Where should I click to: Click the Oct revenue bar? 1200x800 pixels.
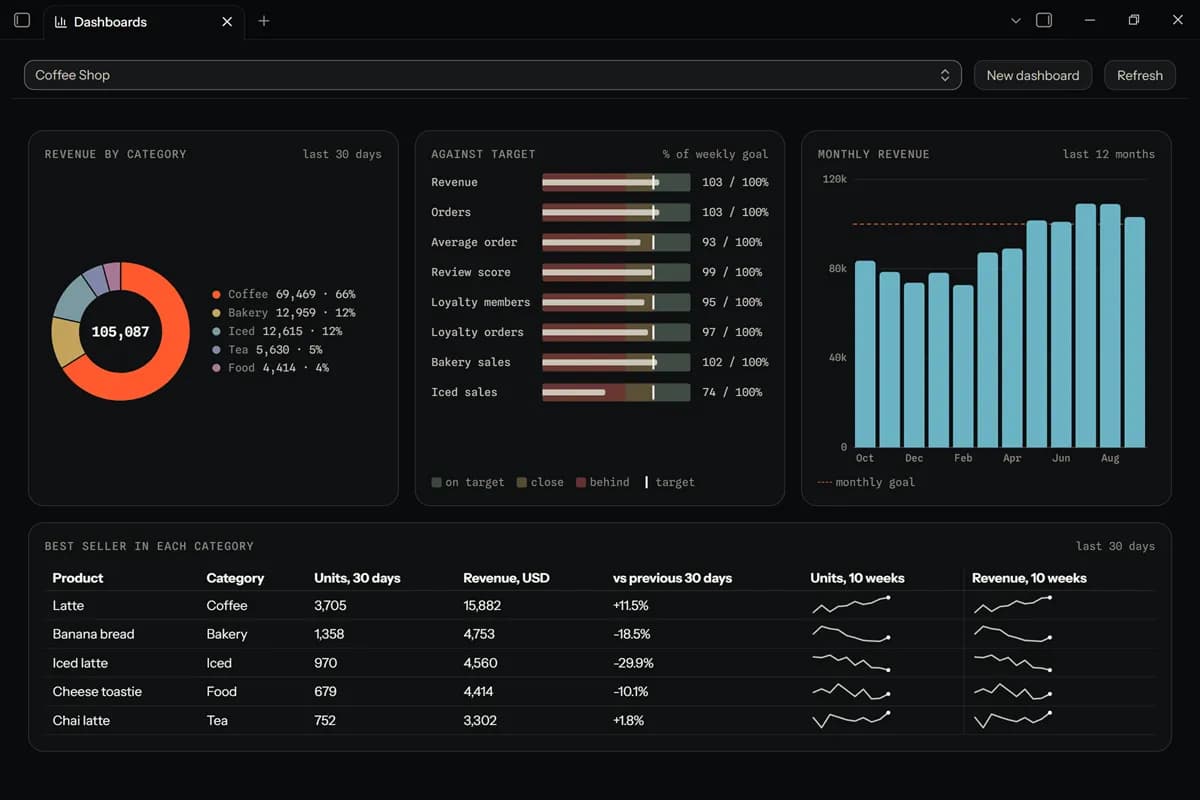(x=865, y=354)
